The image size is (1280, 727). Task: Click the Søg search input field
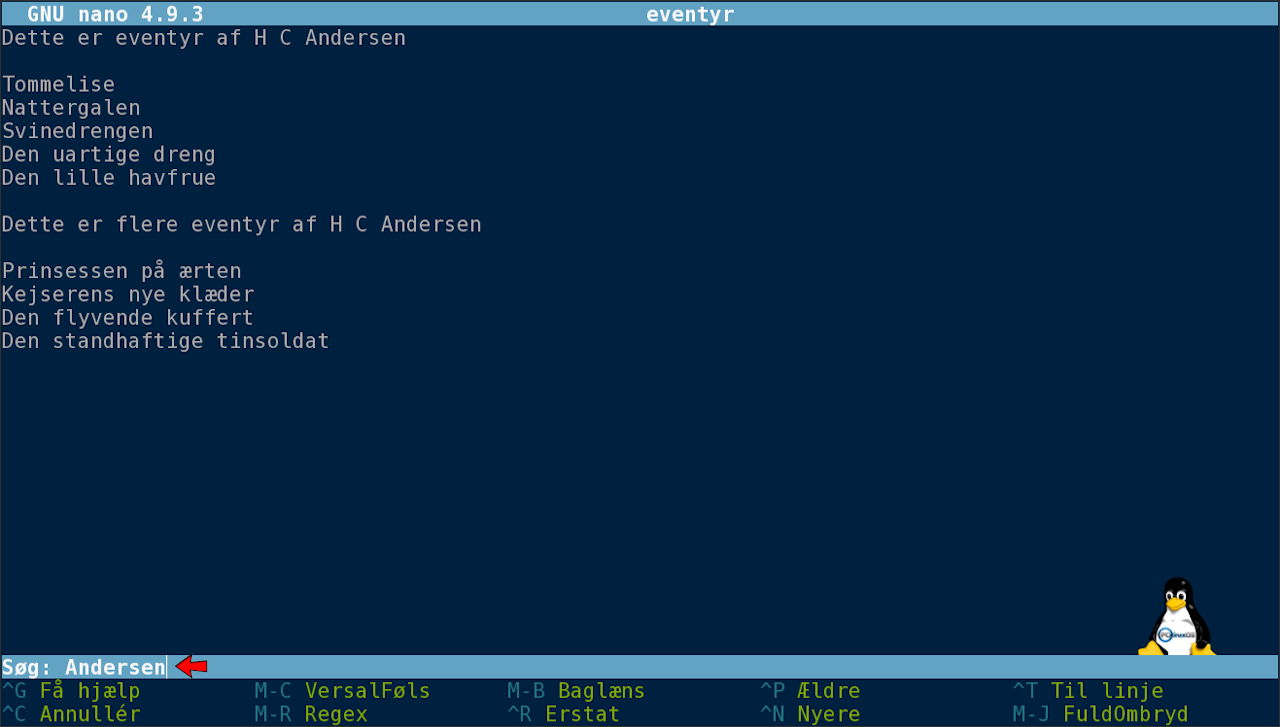coord(115,667)
